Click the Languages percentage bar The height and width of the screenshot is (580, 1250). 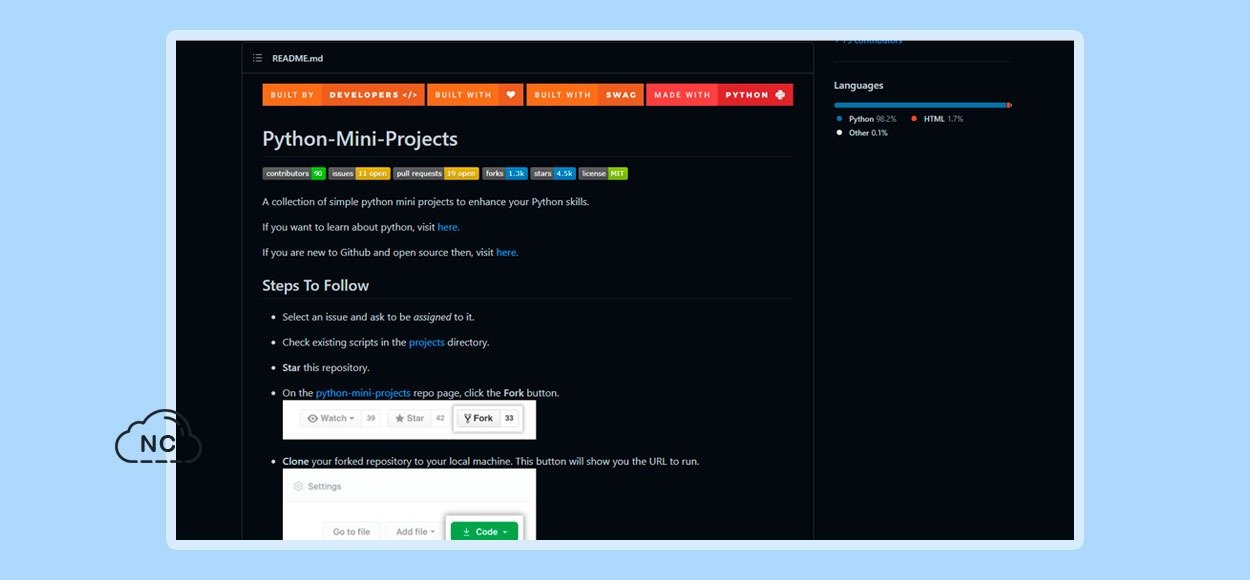coord(922,105)
